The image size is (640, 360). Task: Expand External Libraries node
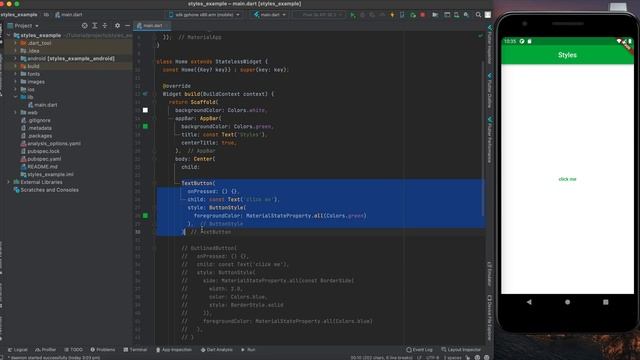9,182
